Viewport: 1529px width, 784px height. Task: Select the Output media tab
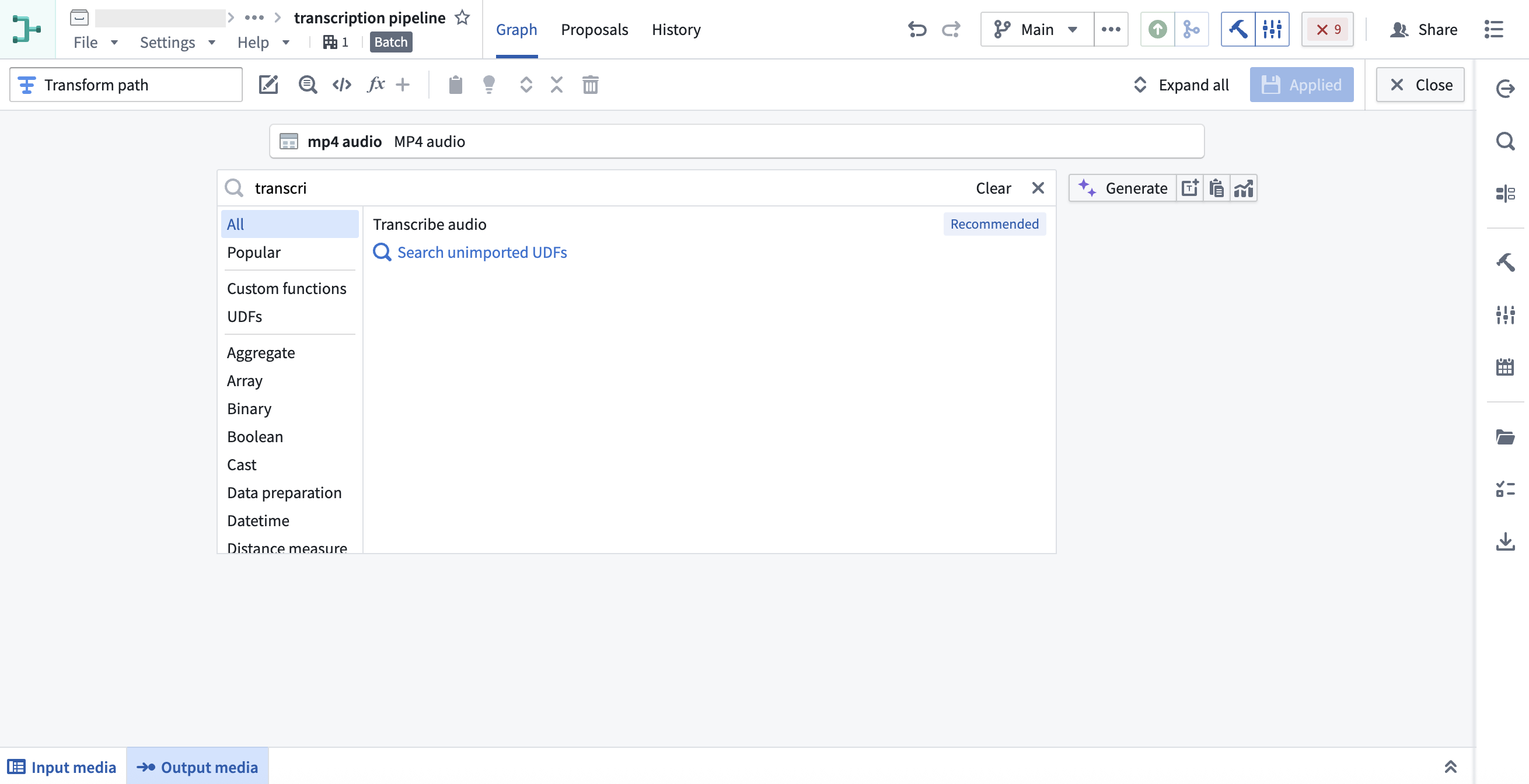pos(197,766)
